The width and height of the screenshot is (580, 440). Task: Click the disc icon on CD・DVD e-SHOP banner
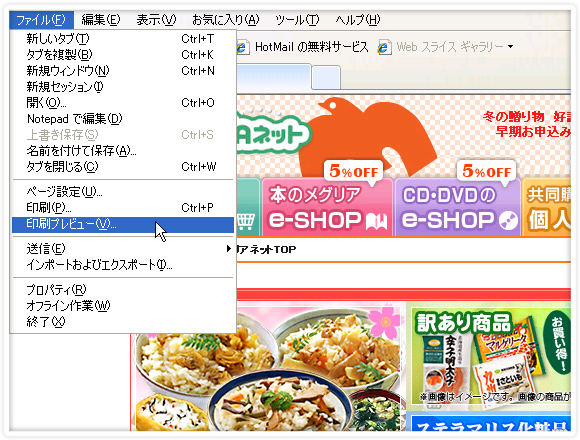coord(508,221)
